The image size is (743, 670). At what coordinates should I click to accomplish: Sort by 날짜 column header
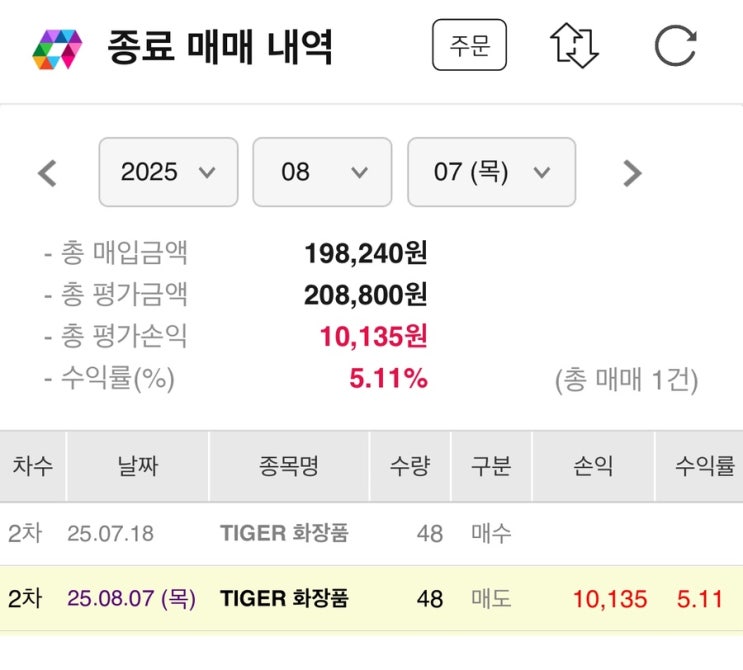137,466
